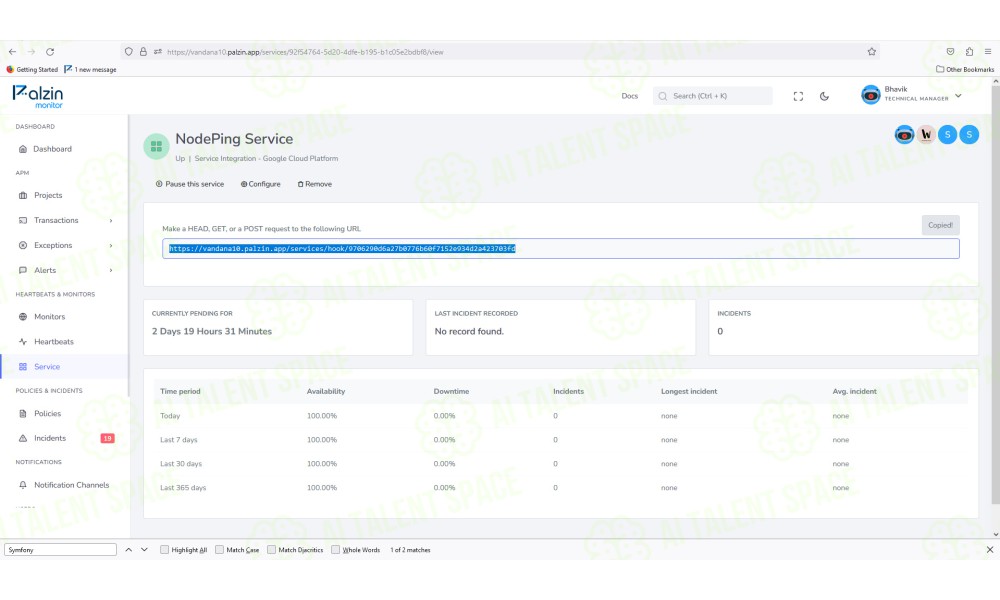Viewport: 1000px width, 600px height.
Task: Enable the Whole Words checkbox
Action: 335,550
